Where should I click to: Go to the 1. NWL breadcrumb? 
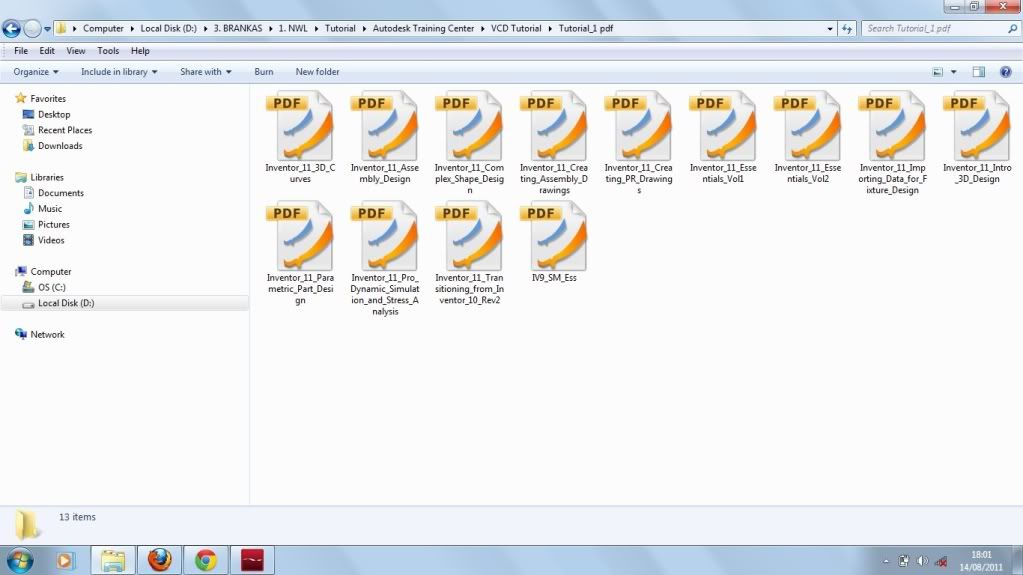click(x=293, y=29)
